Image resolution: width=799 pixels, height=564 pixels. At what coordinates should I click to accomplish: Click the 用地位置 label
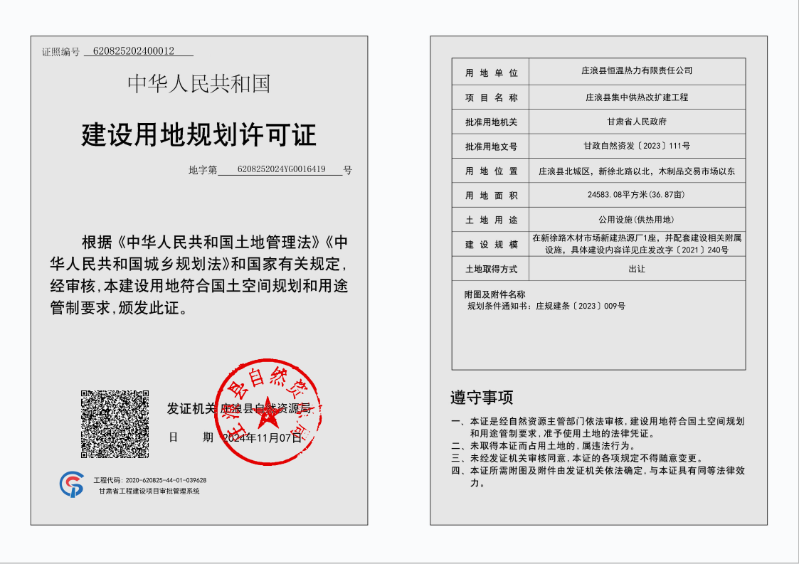(491, 171)
